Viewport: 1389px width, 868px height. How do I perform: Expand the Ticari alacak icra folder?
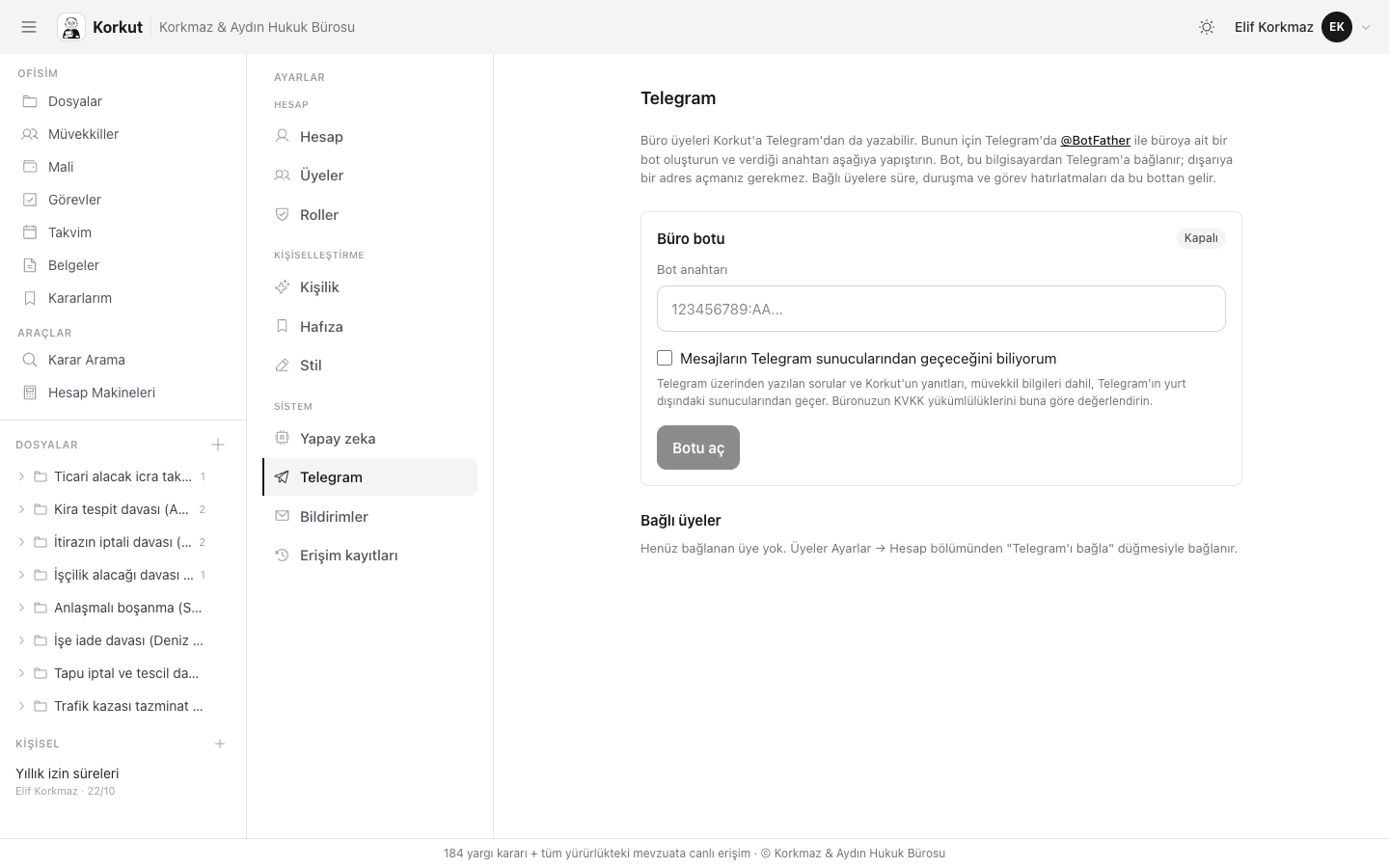pos(21,476)
